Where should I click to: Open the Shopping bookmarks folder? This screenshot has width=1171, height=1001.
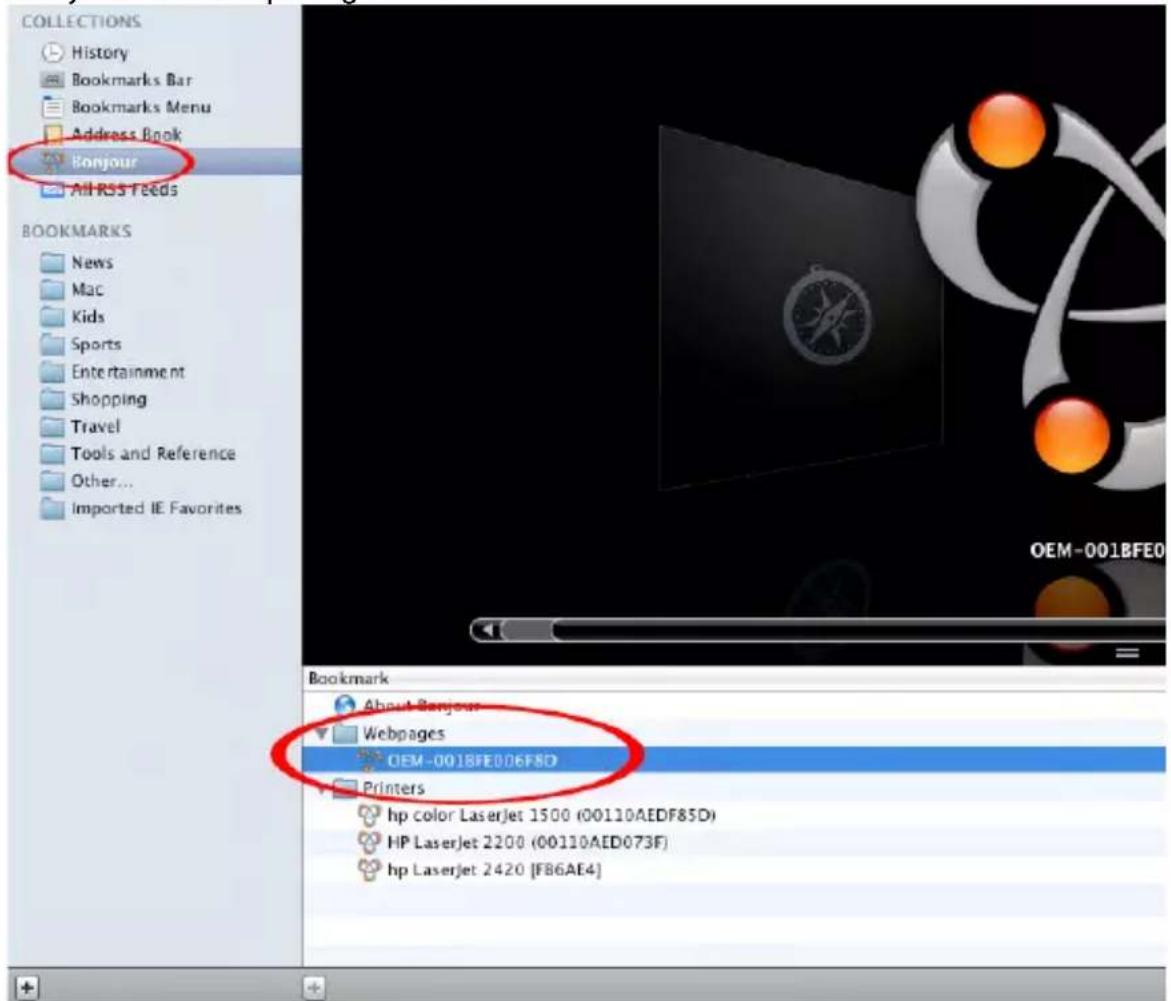[x=108, y=399]
